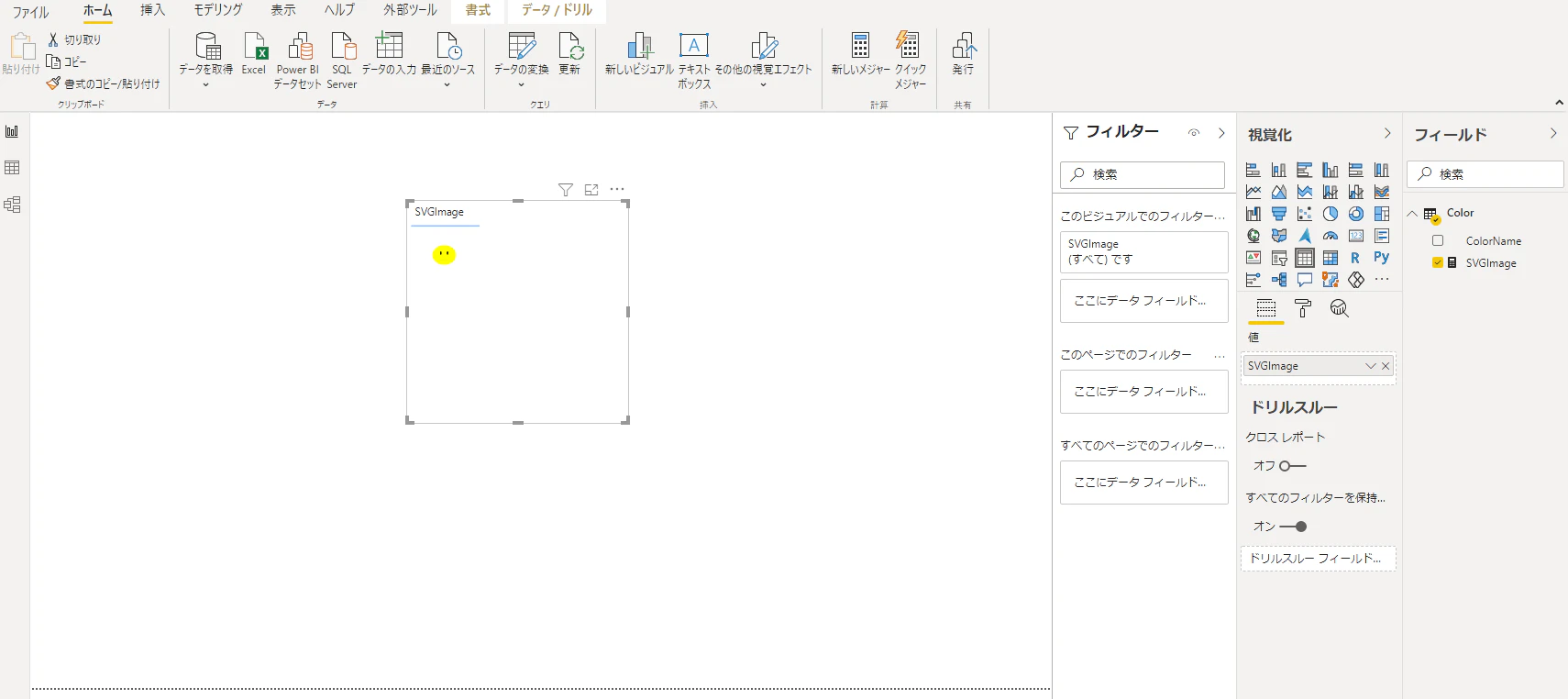
Task: Open the ファイル menu
Action: coord(30,12)
